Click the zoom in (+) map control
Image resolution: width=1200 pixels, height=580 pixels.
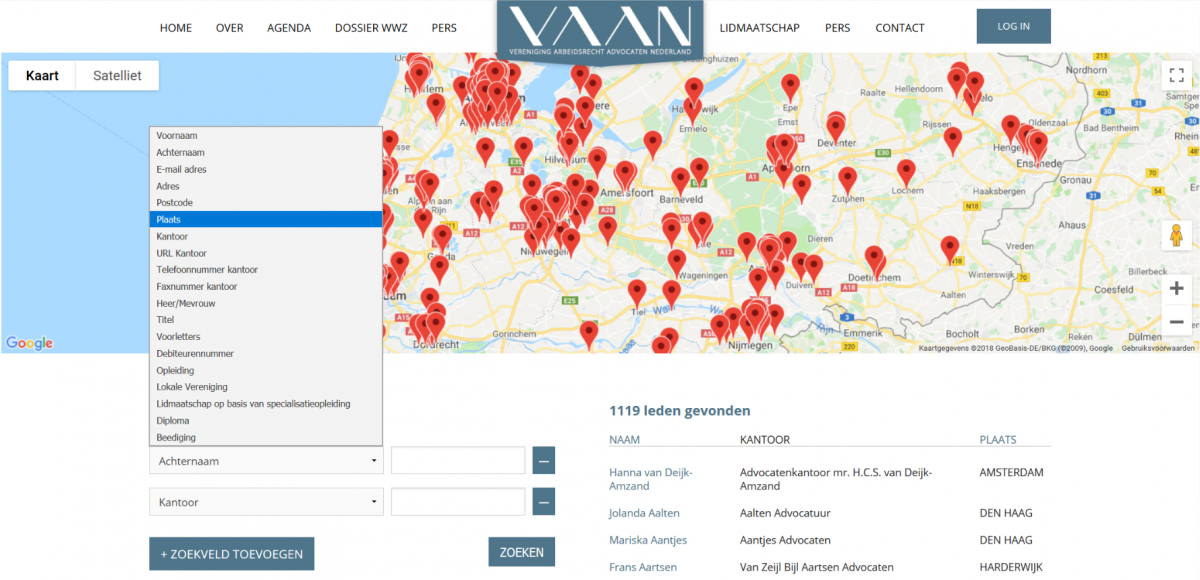(1176, 288)
